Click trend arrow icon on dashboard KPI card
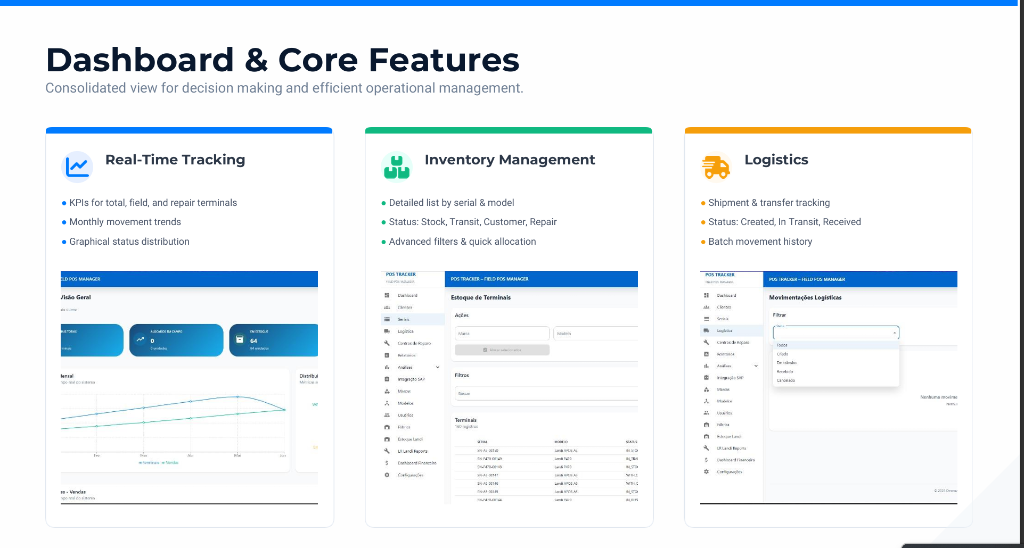The image size is (1024, 548). click(x=140, y=340)
